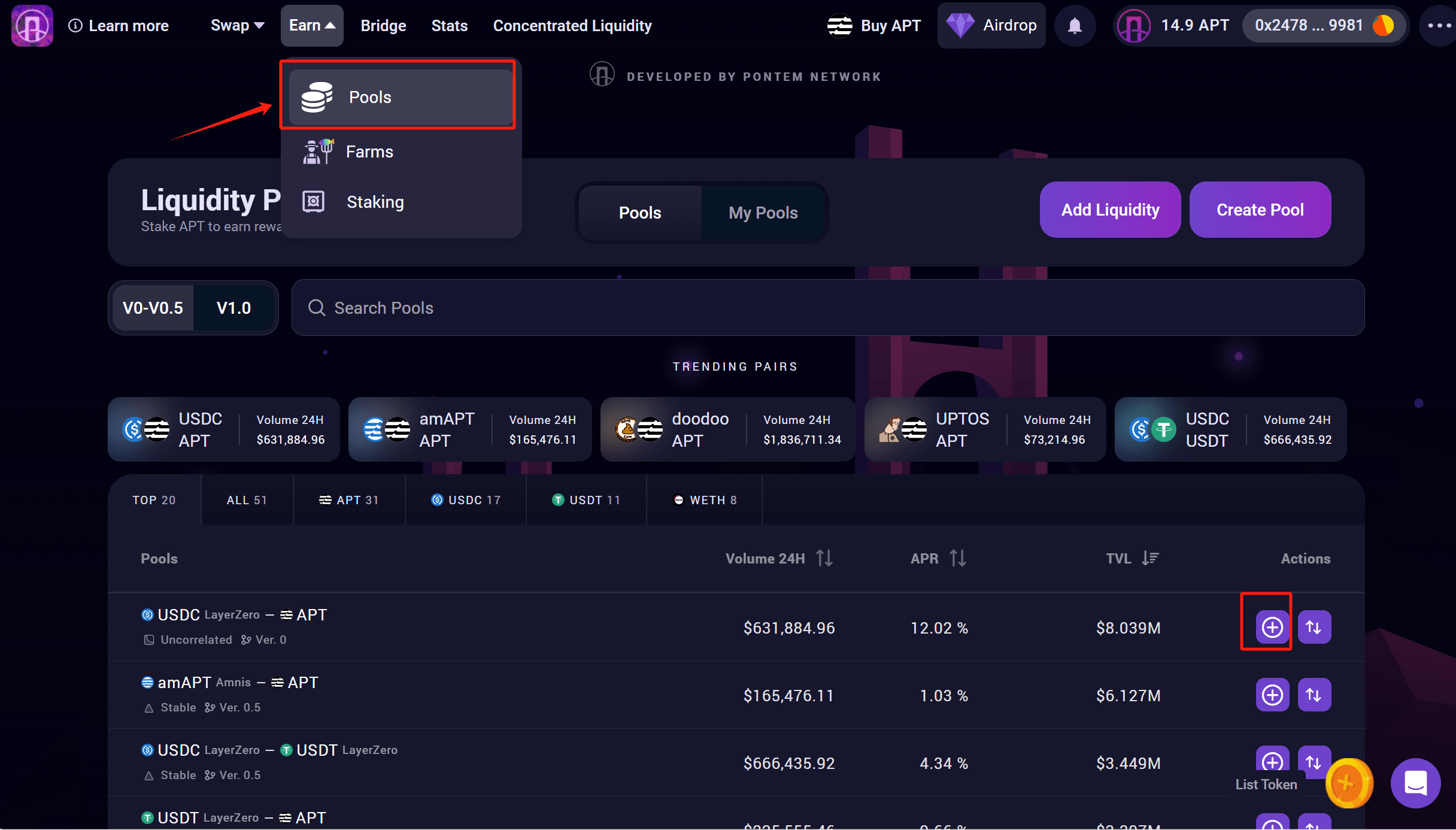The height and width of the screenshot is (830, 1456).
Task: Open the USDC 17 filter tab
Action: (x=466, y=500)
